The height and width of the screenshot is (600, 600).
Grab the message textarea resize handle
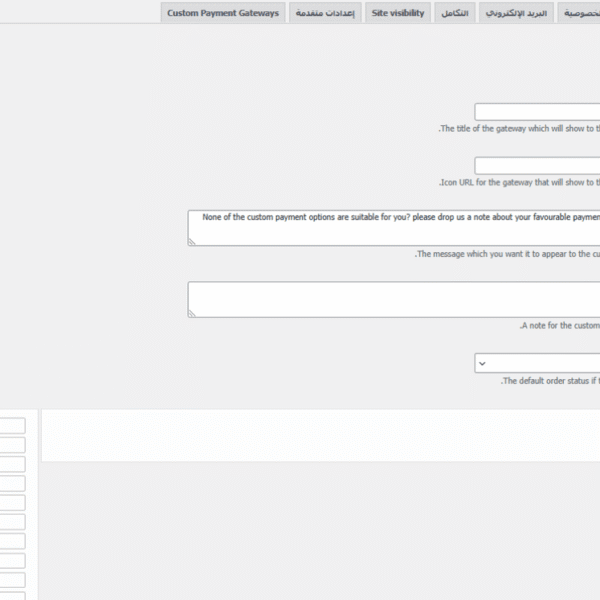point(193,241)
